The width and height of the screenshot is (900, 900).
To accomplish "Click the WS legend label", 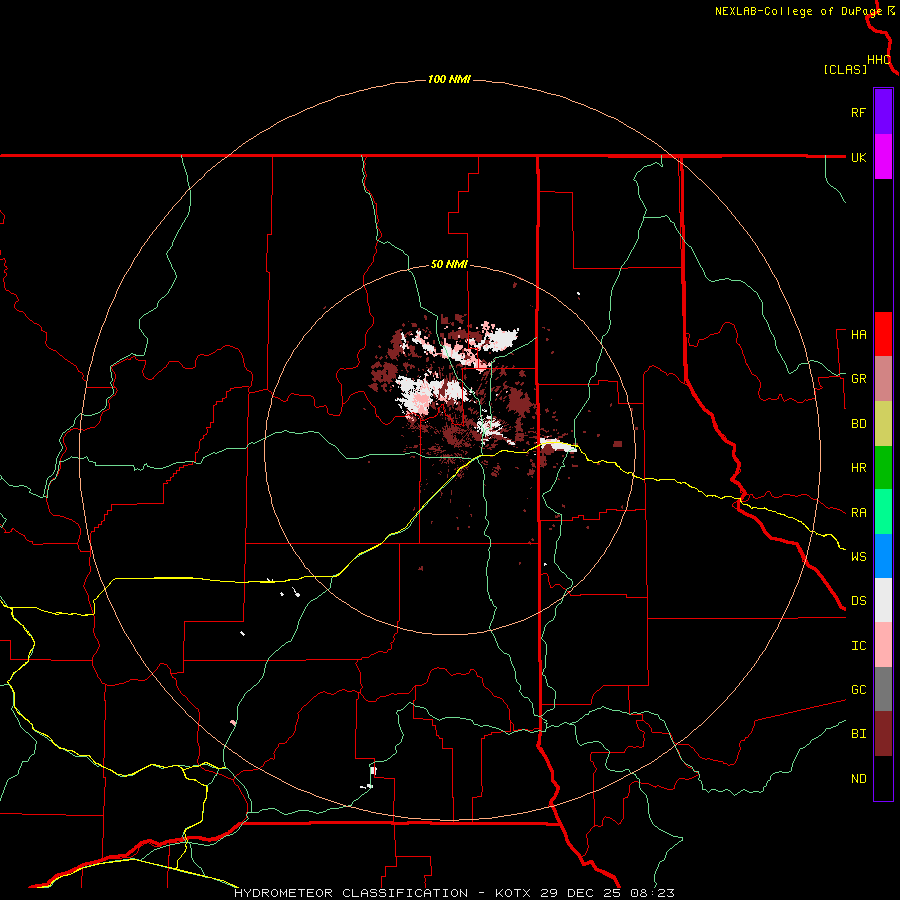I will pyautogui.click(x=858, y=557).
